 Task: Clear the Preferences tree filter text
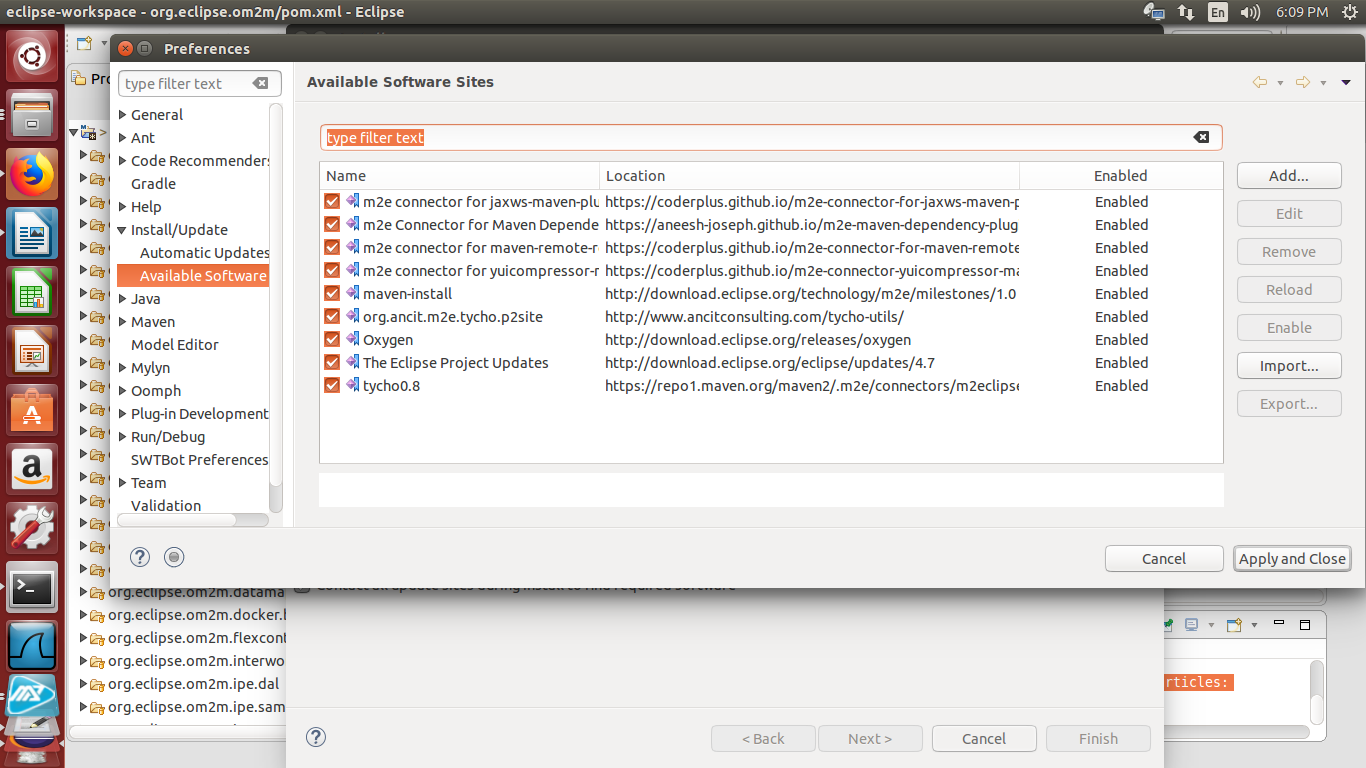pyautogui.click(x=260, y=83)
